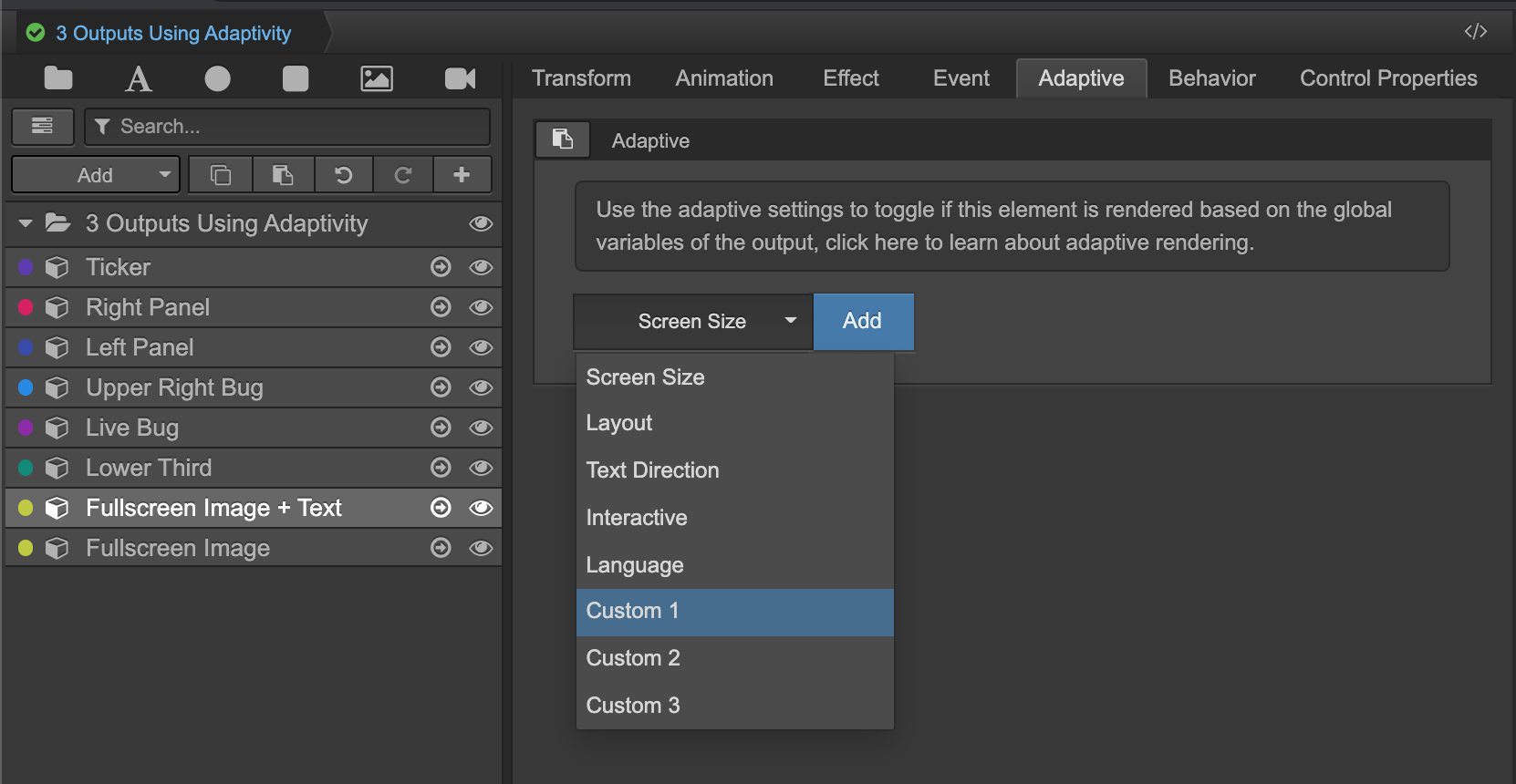This screenshot has width=1516, height=784.
Task: Hide the Ticker layer
Action: point(481,267)
